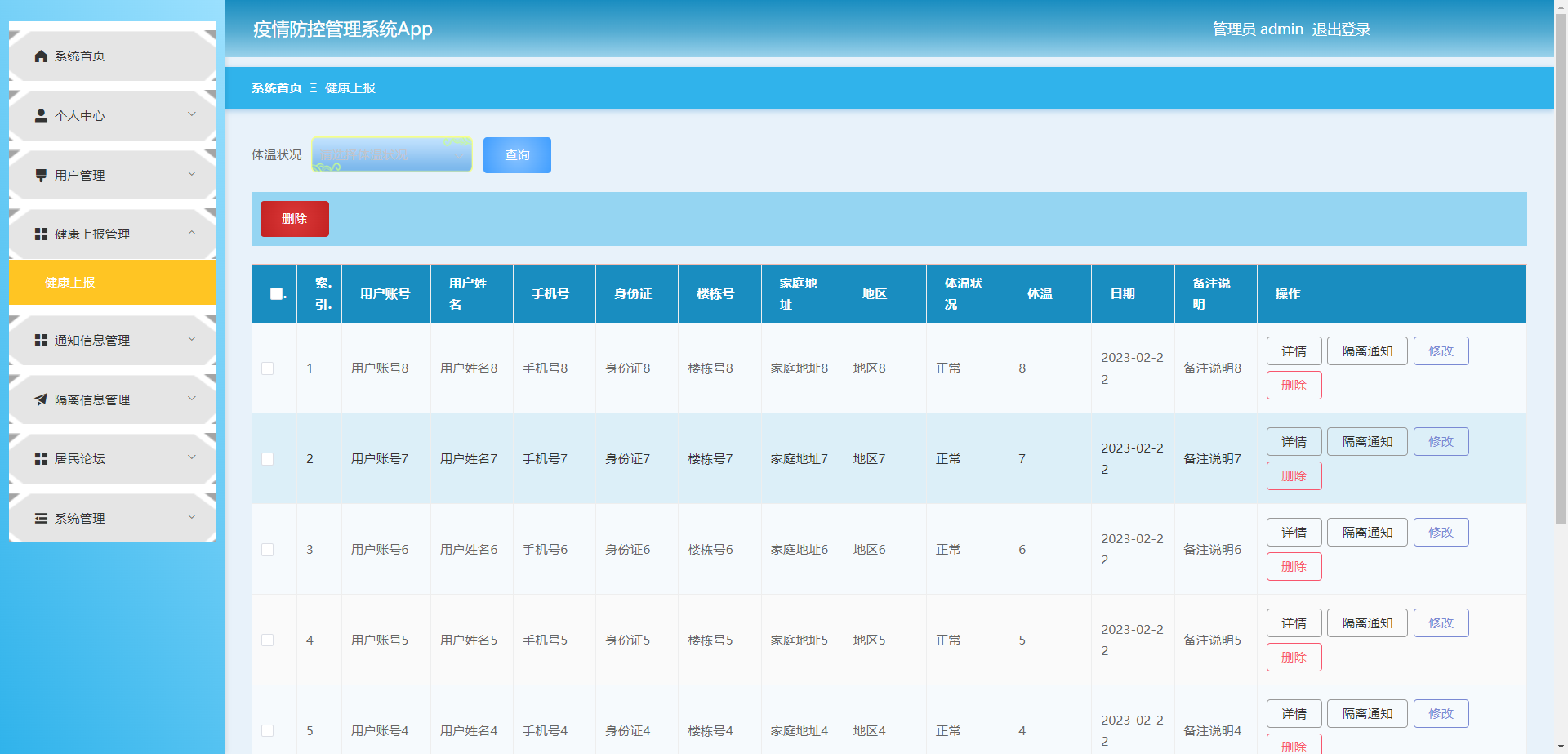Check the checkbox for row 用户账号8
The image size is (1568, 754).
(x=267, y=368)
